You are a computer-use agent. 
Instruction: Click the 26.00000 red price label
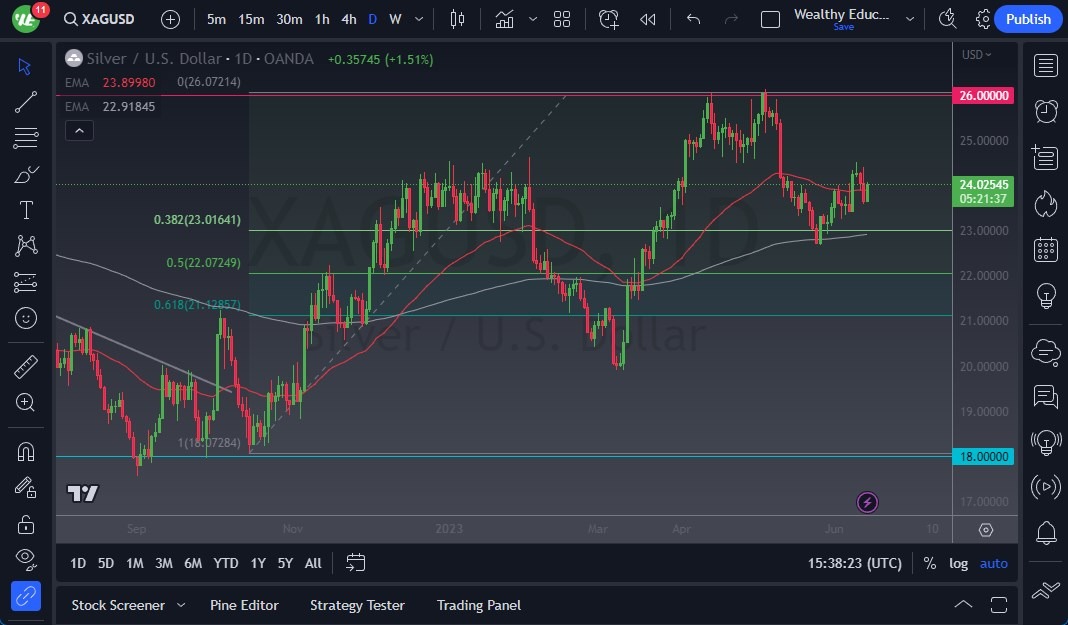click(984, 96)
